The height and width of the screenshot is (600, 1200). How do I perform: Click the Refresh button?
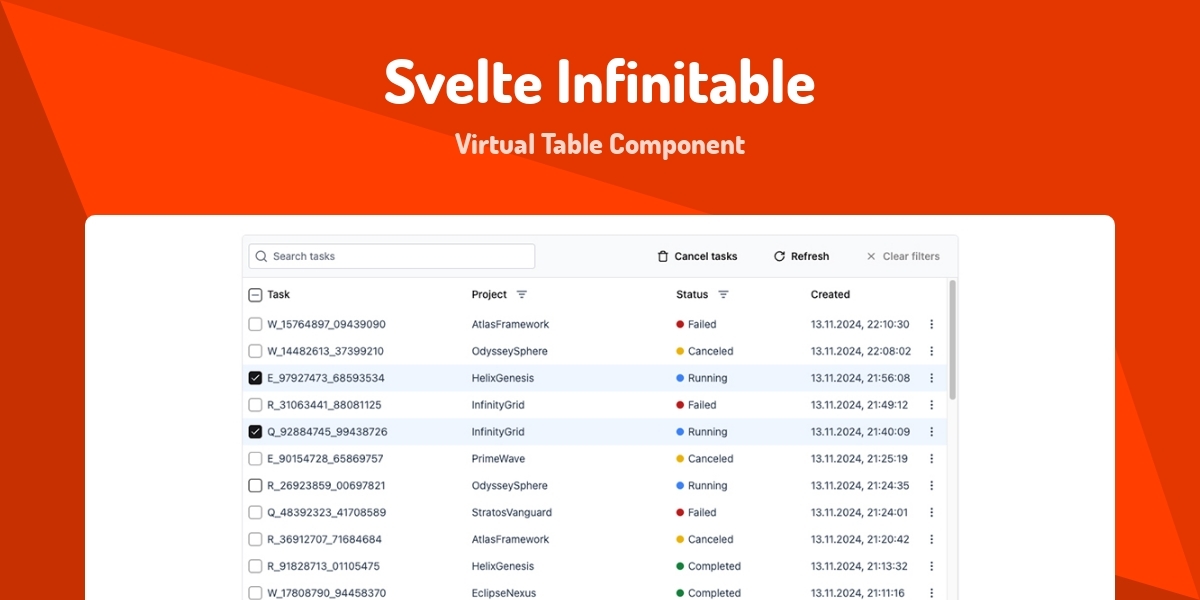click(x=801, y=256)
